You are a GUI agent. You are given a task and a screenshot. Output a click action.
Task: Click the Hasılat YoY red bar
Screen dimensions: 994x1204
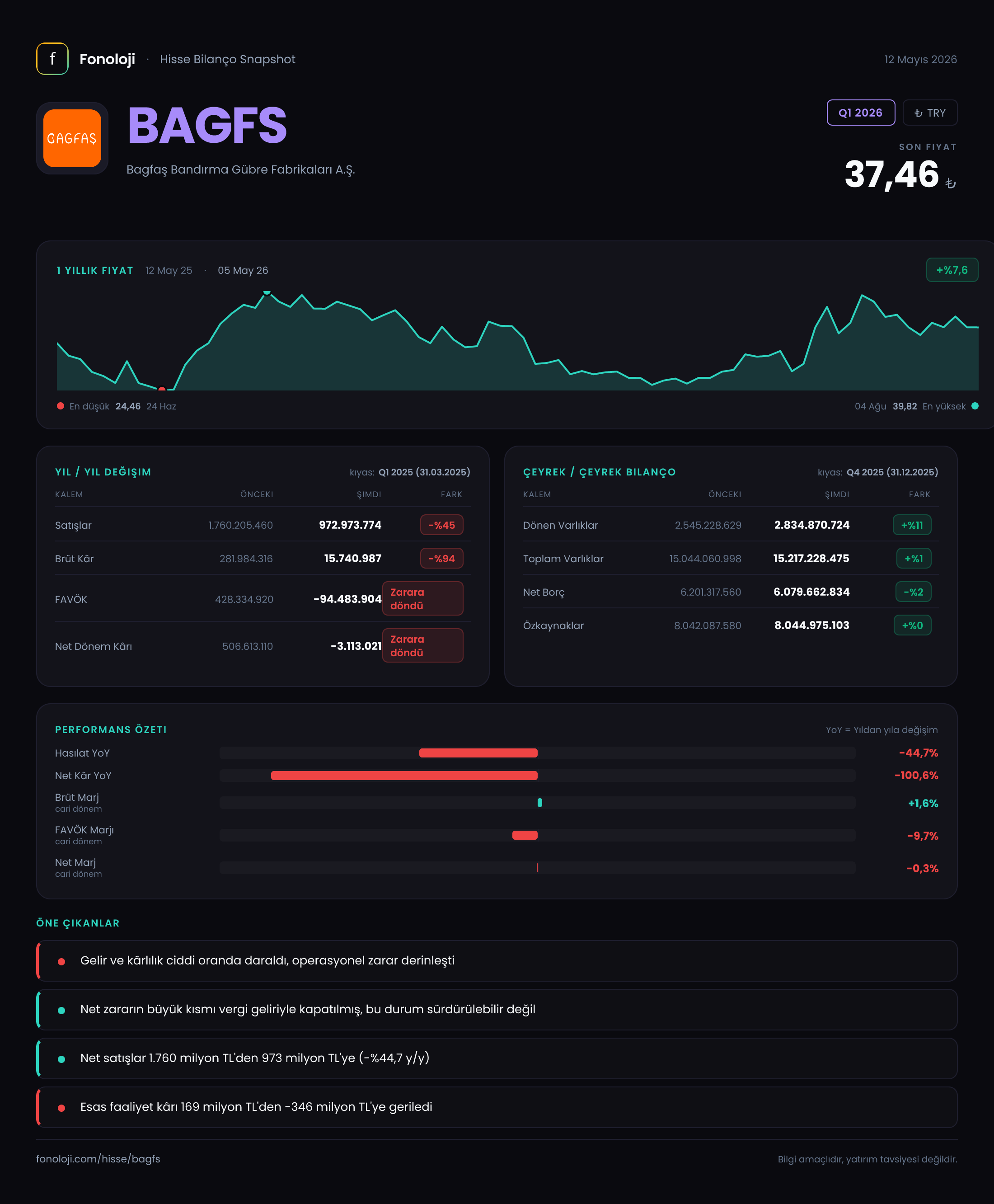pos(478,753)
